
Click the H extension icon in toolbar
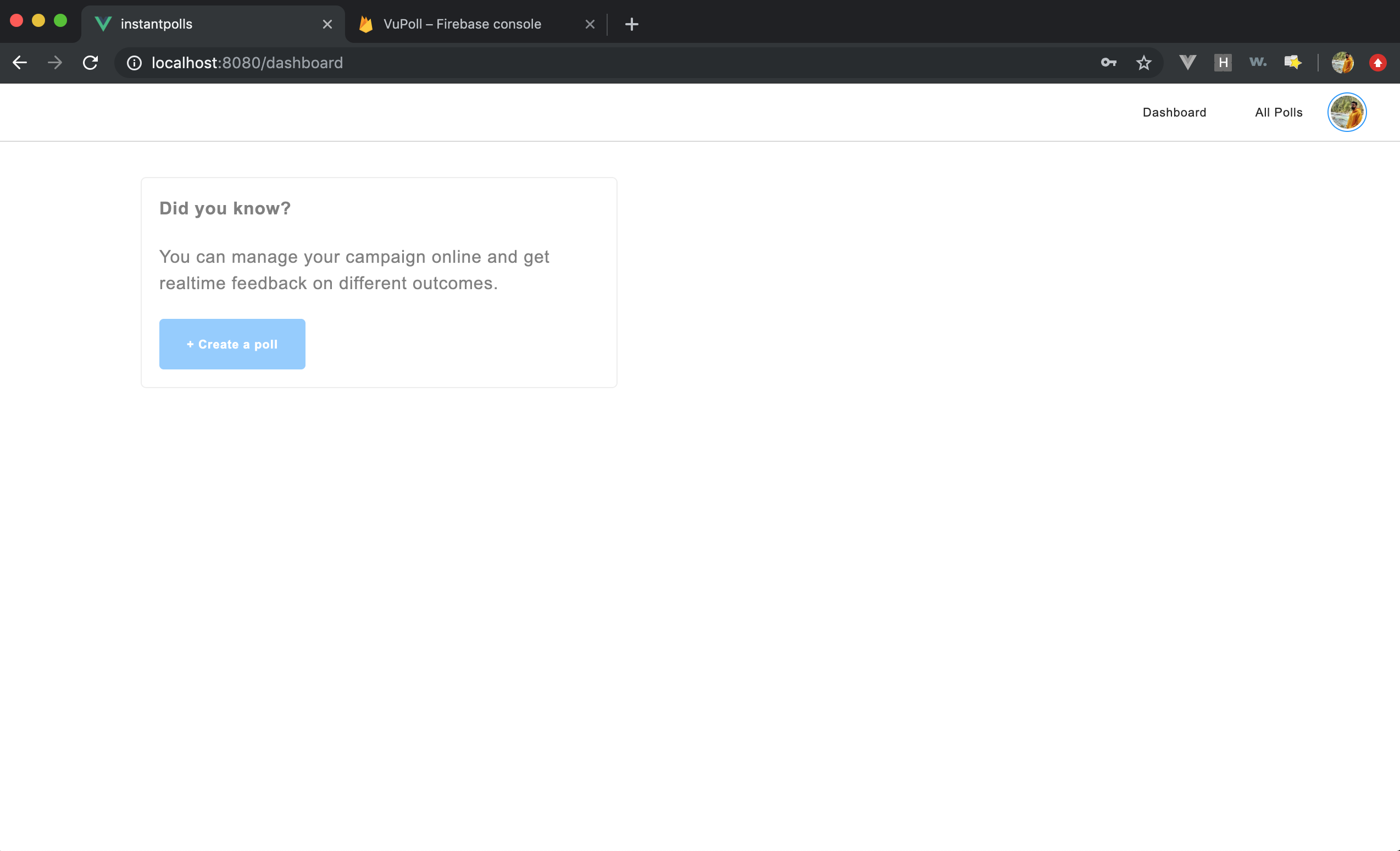(1223, 63)
